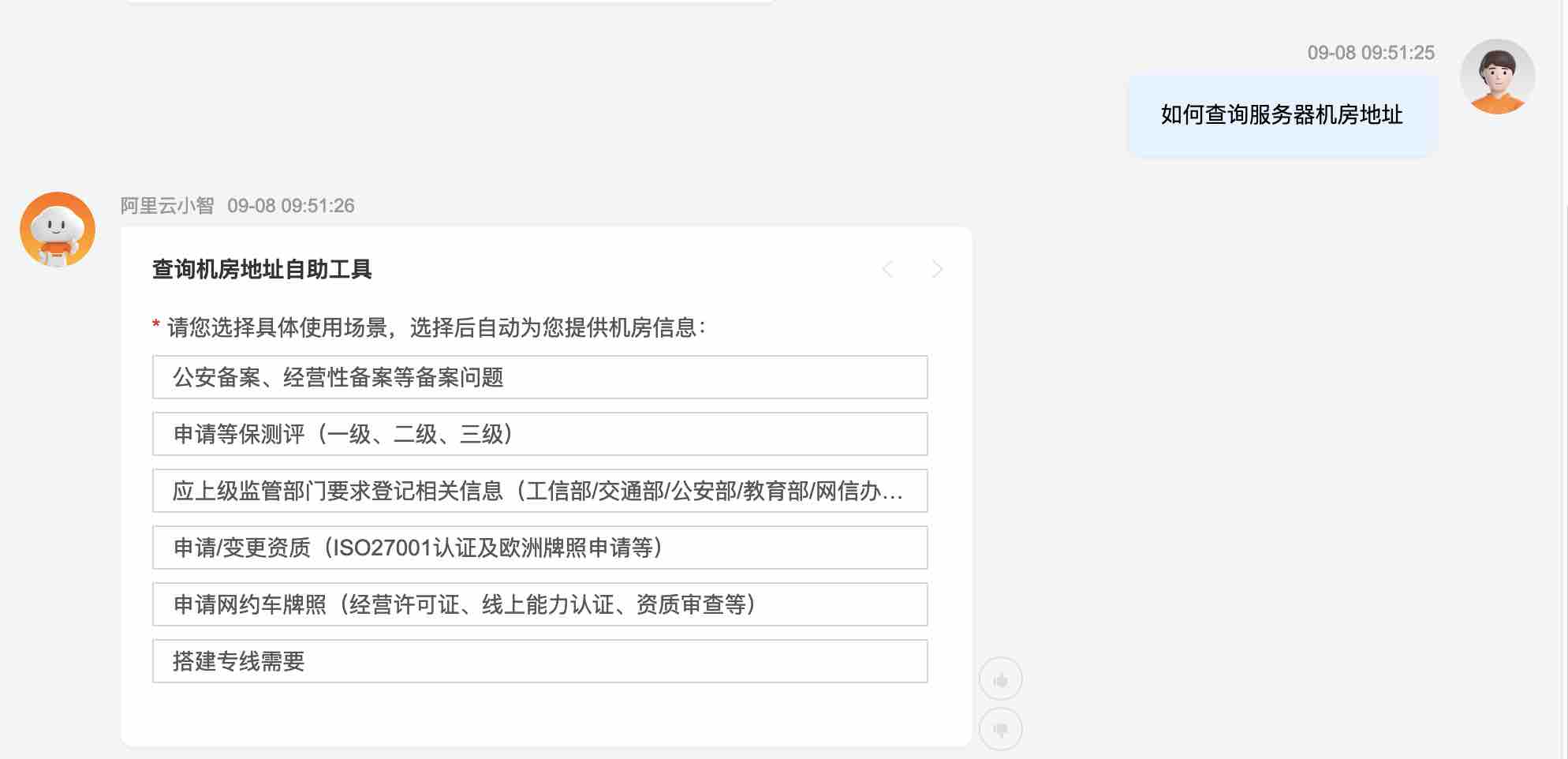Click the thumbs down feedback icon

click(x=1000, y=729)
